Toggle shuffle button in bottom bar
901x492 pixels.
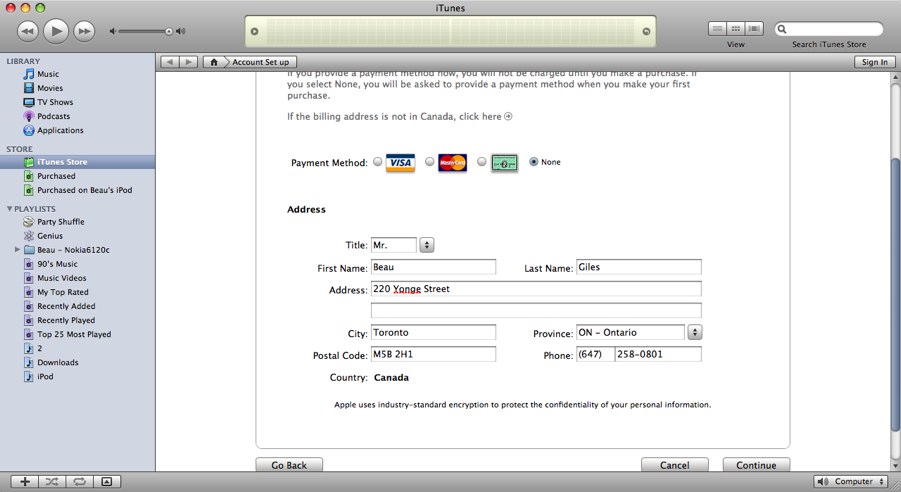coord(52,482)
